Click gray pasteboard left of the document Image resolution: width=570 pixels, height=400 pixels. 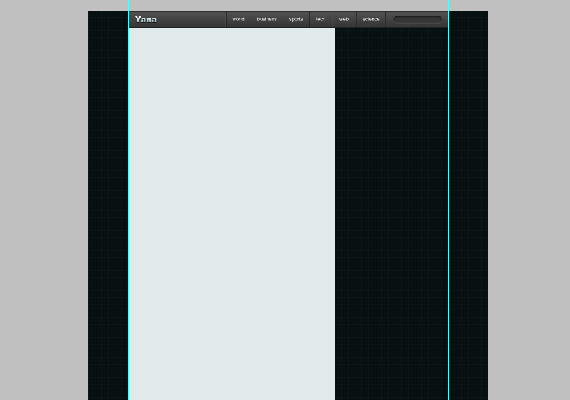point(44,200)
